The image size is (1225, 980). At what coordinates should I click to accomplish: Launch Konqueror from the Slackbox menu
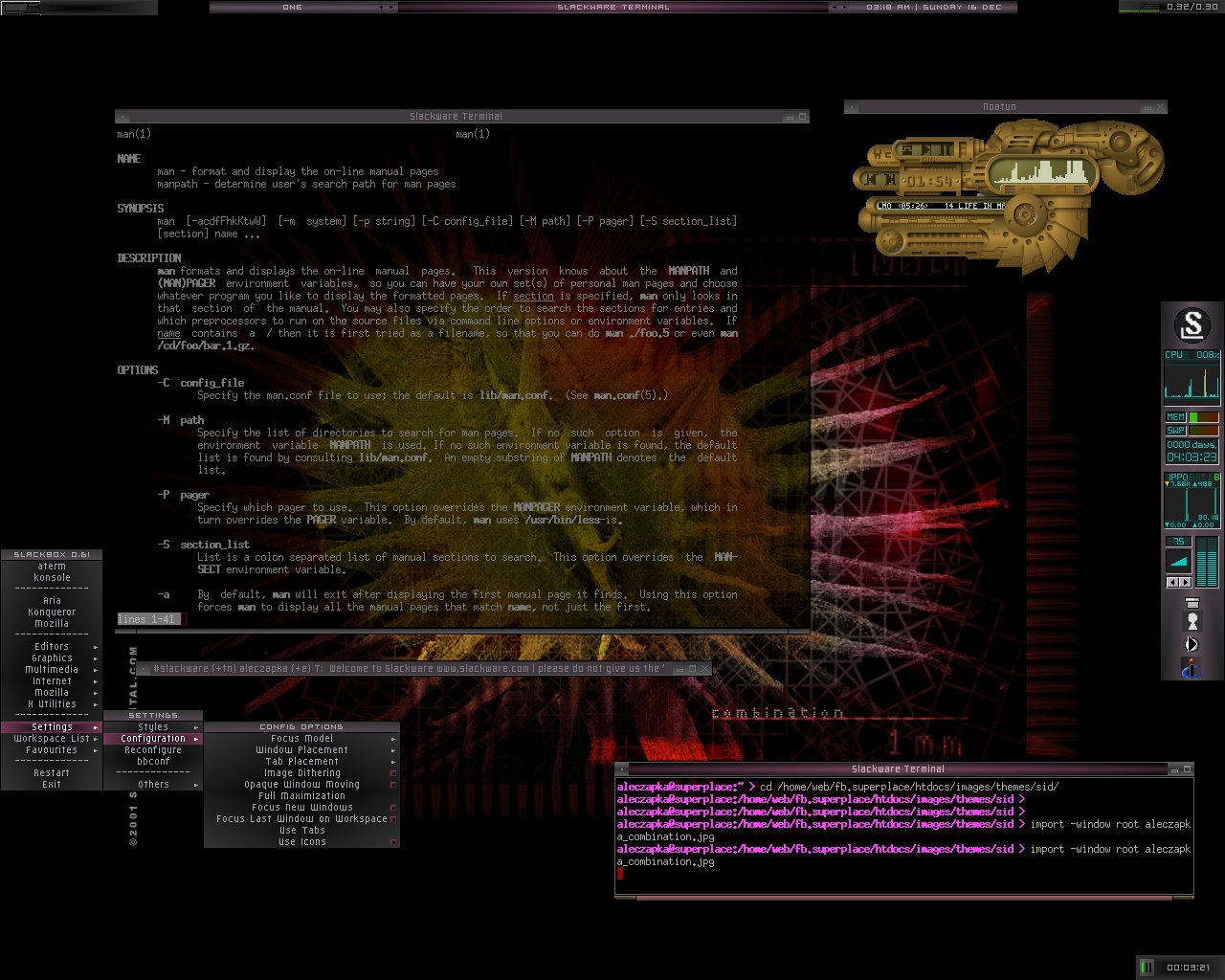pos(52,612)
